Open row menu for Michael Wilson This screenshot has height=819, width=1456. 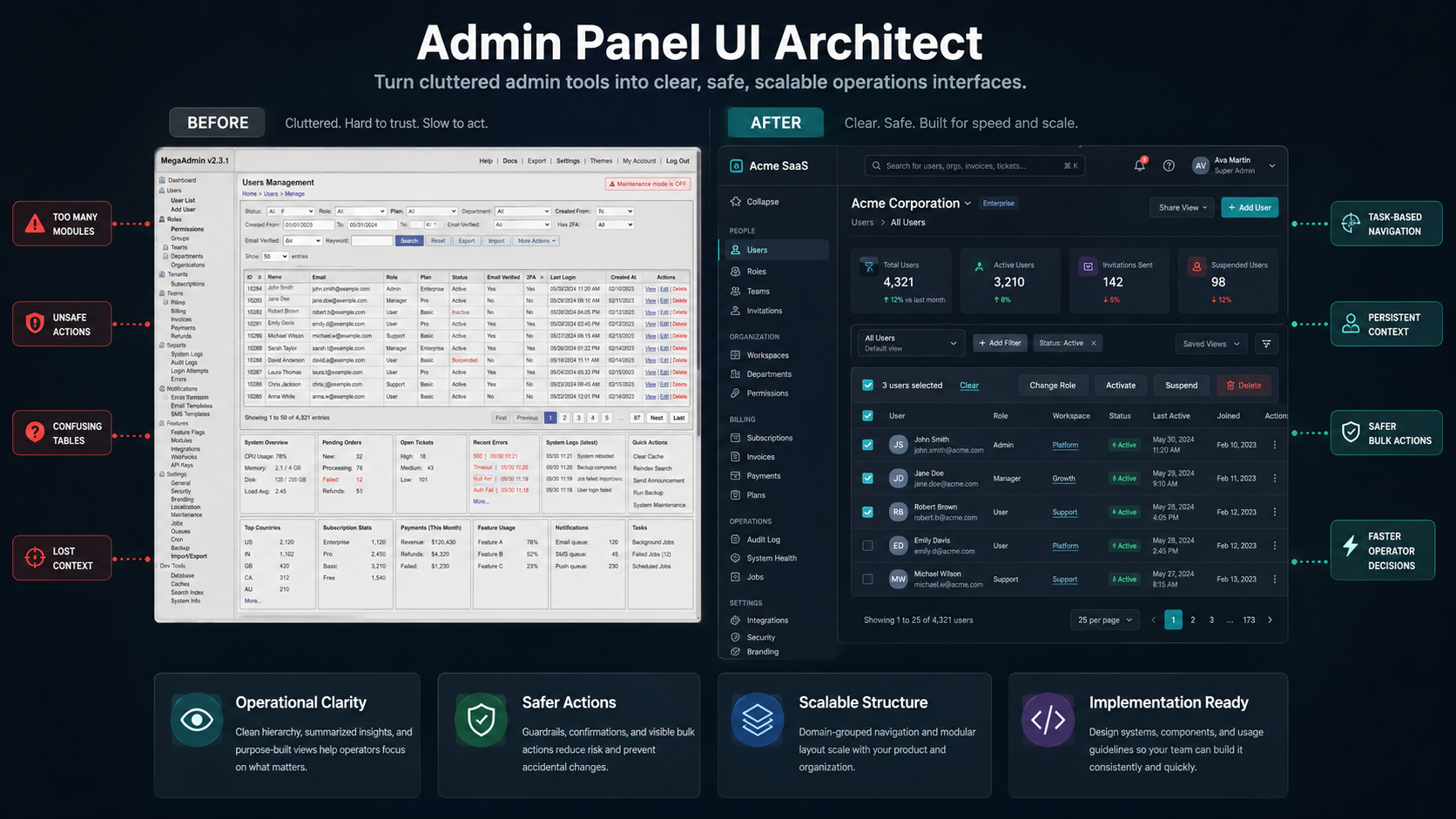coord(1275,579)
